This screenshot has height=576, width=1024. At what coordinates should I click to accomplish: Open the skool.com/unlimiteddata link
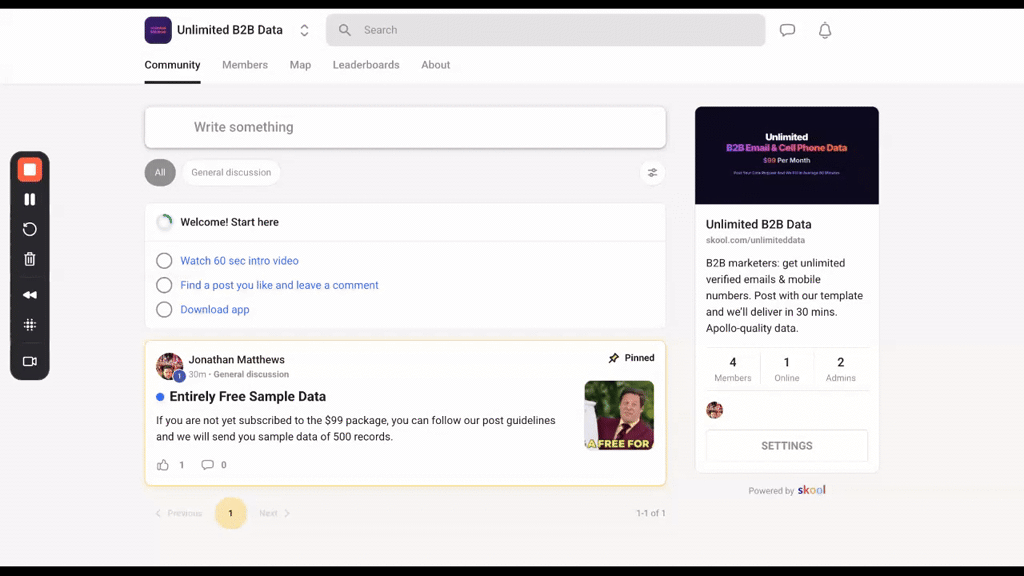click(x=755, y=240)
